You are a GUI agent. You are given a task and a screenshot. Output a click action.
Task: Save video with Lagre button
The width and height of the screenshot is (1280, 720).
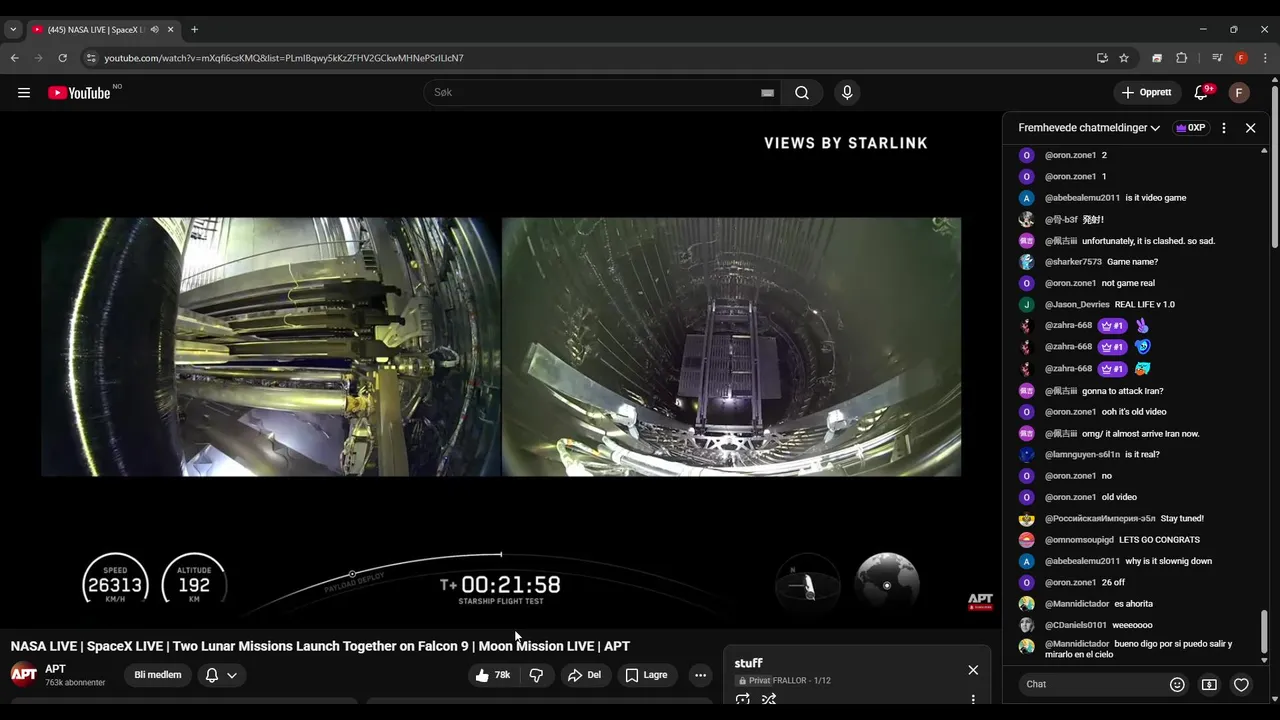coord(646,675)
